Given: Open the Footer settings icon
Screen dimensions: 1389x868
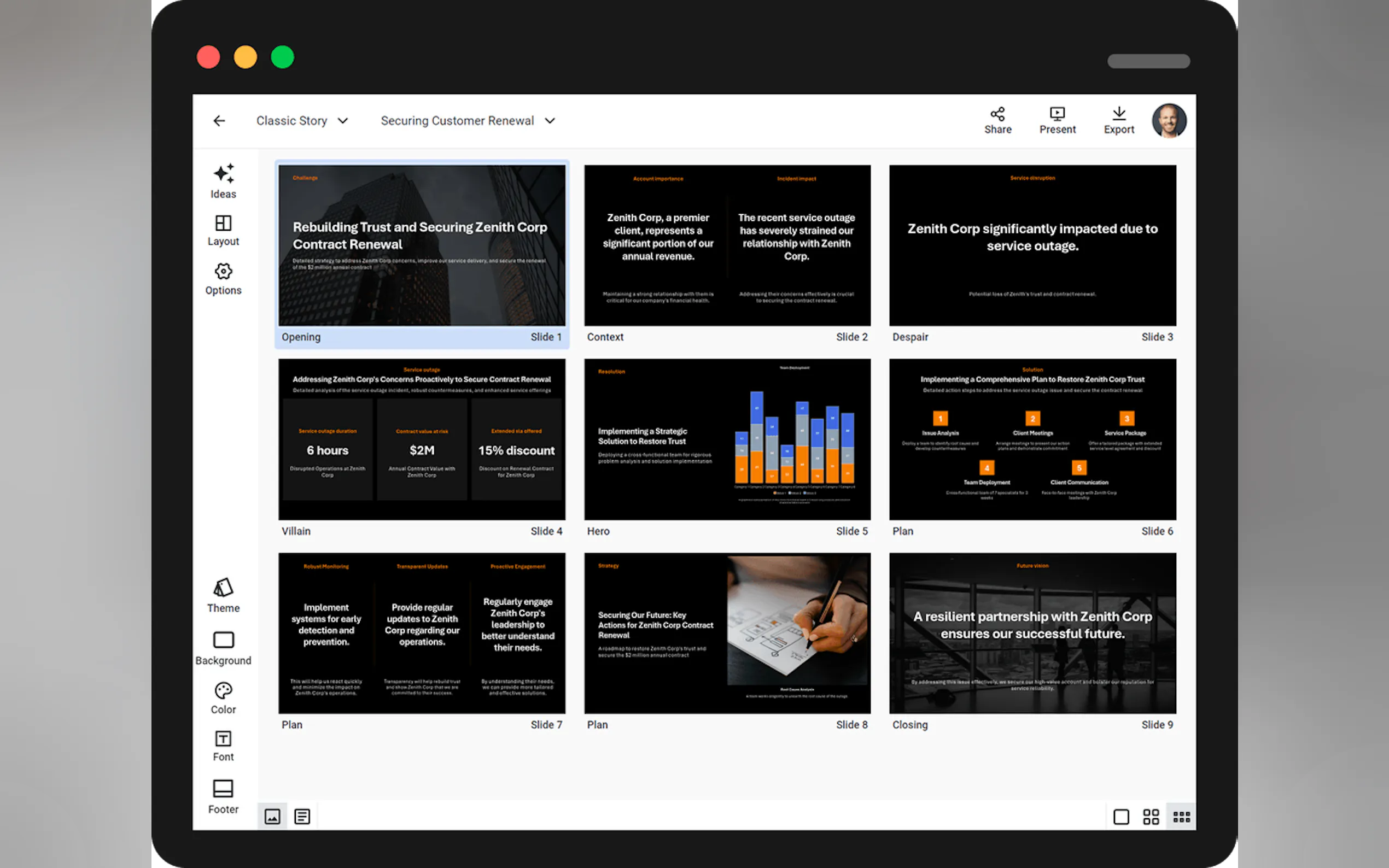Looking at the screenshot, I should 223,789.
